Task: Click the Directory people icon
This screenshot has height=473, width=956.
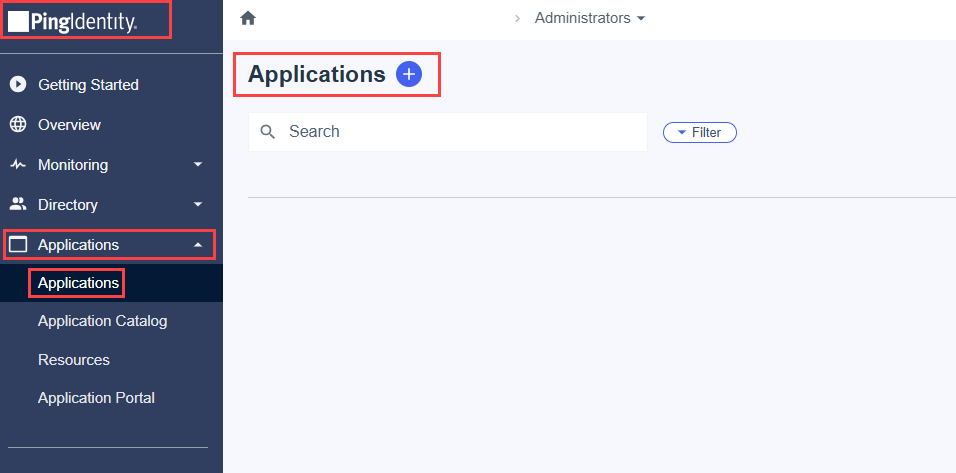Action: point(18,204)
